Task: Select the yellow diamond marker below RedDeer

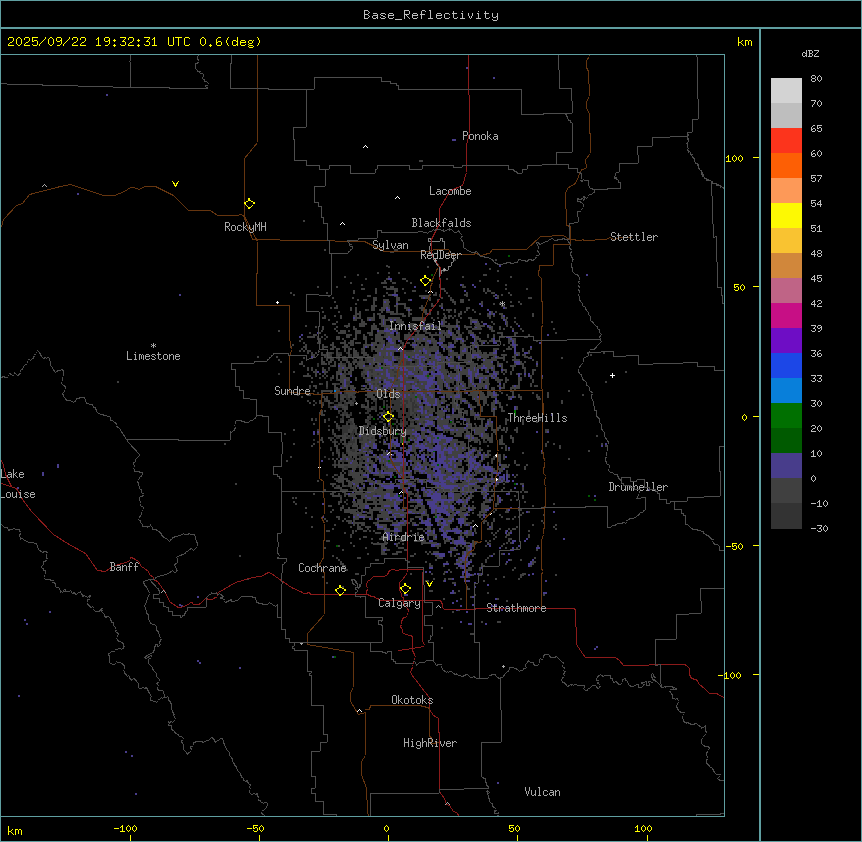Action: click(425, 281)
